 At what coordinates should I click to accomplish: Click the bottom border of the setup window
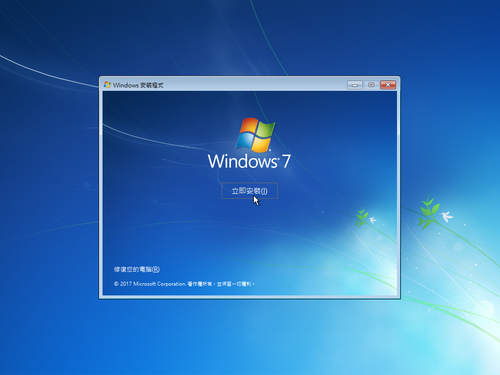250,297
